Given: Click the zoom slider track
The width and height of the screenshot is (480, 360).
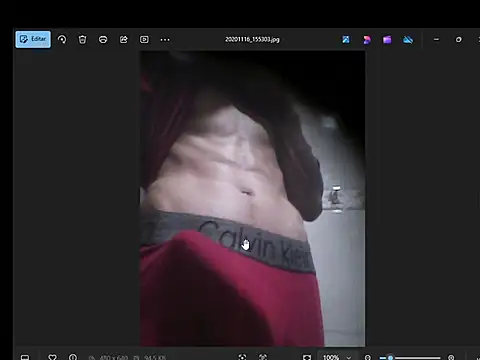Looking at the screenshot, I should [410, 358].
